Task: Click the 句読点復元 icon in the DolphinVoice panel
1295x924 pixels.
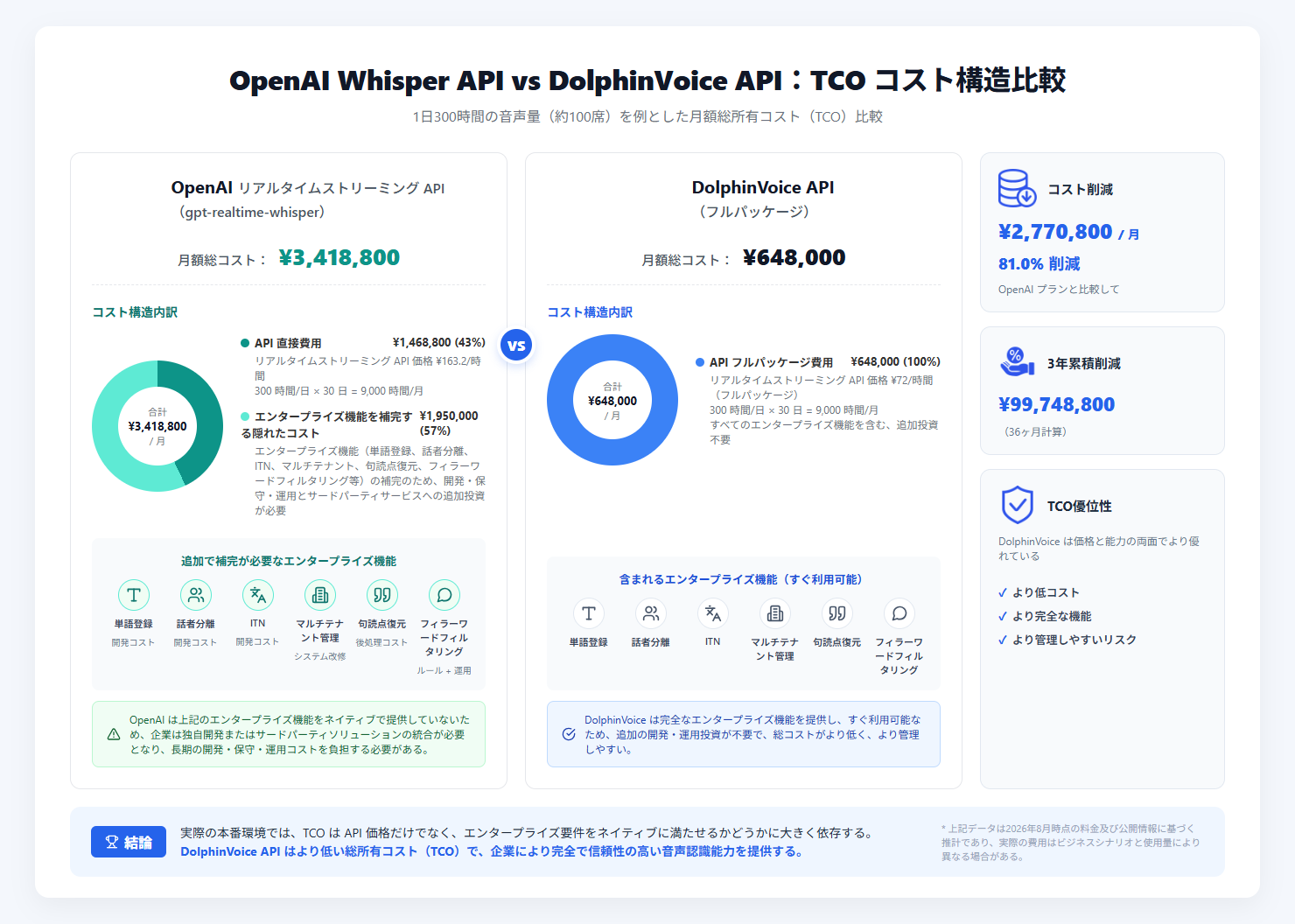Action: pos(837,613)
